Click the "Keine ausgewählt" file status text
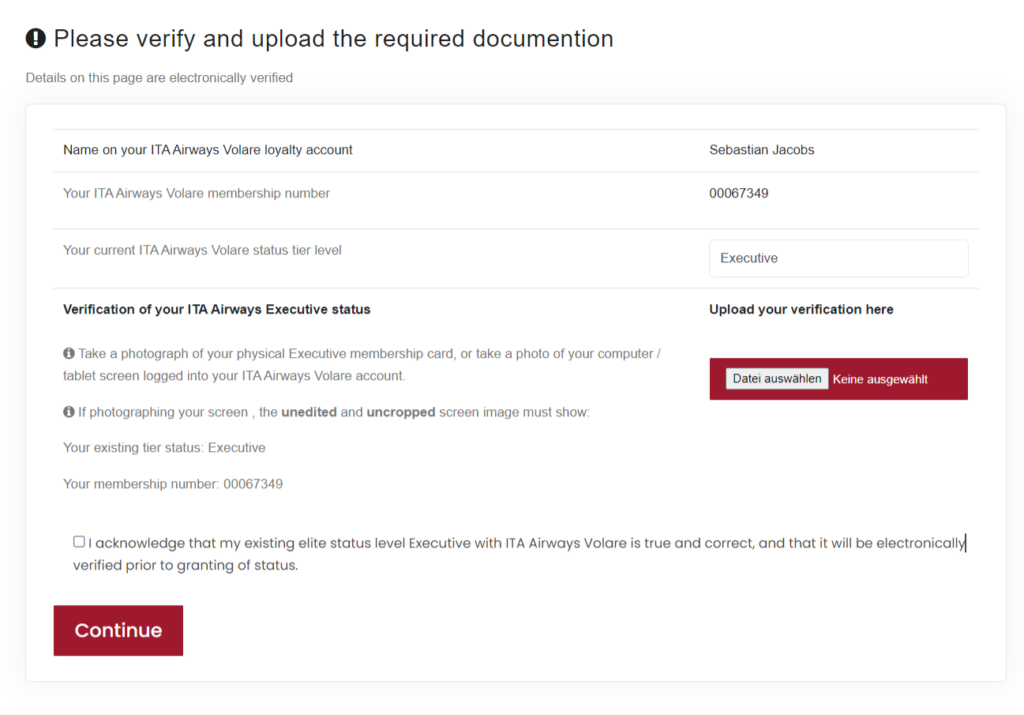This screenshot has height=715, width=1024. coord(880,379)
